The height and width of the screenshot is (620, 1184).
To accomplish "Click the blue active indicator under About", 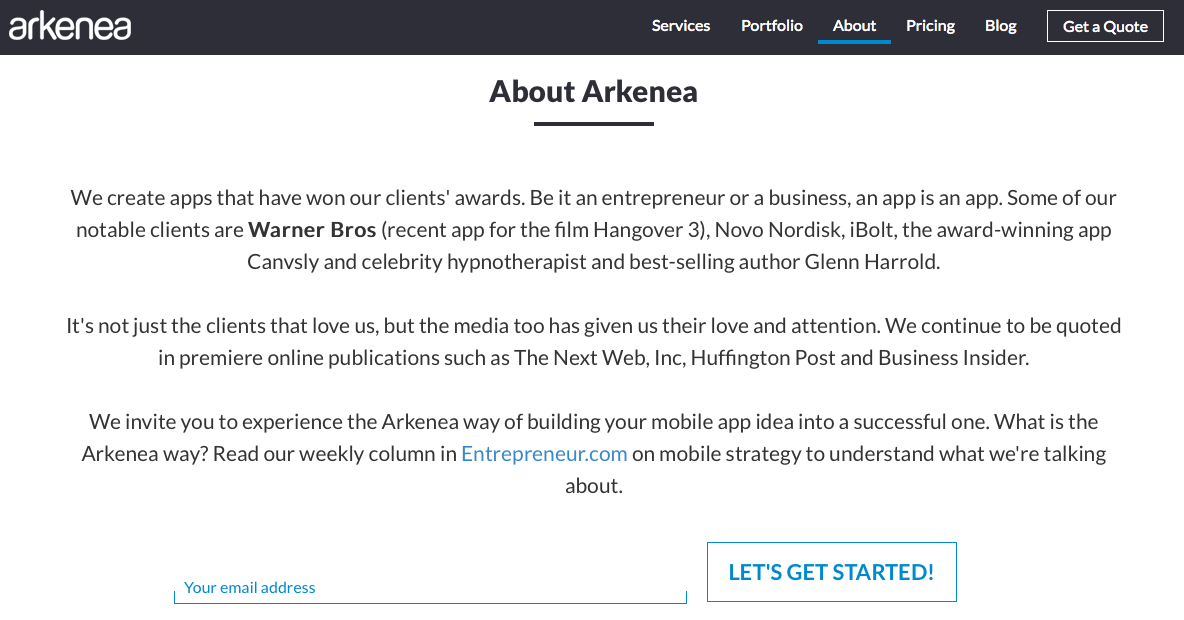I will click(854, 42).
